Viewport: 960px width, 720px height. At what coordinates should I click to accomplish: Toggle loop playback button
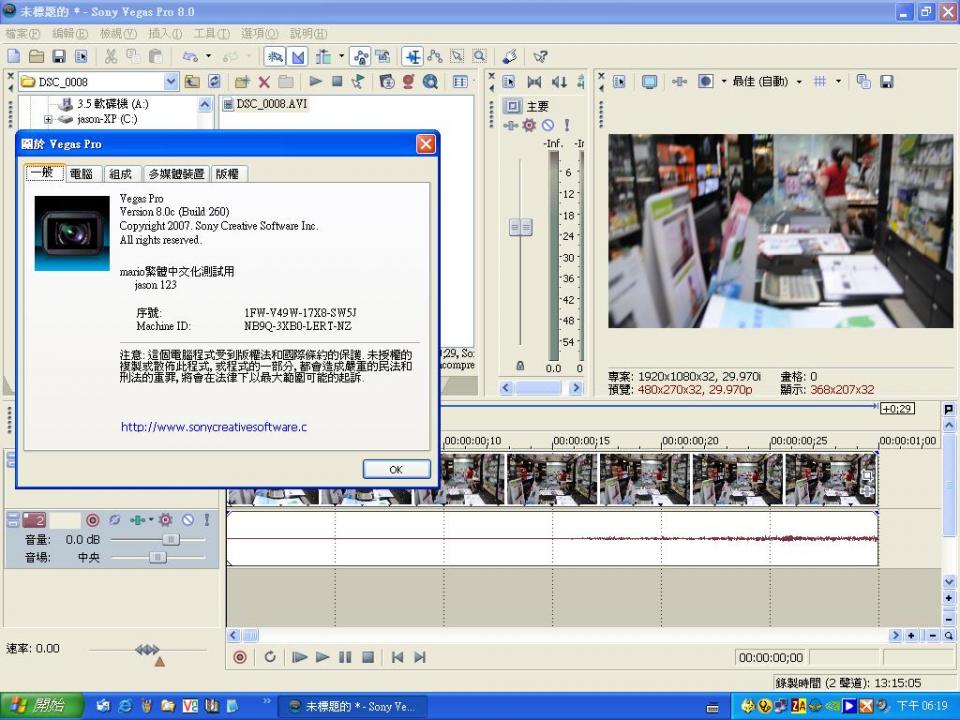[270, 657]
